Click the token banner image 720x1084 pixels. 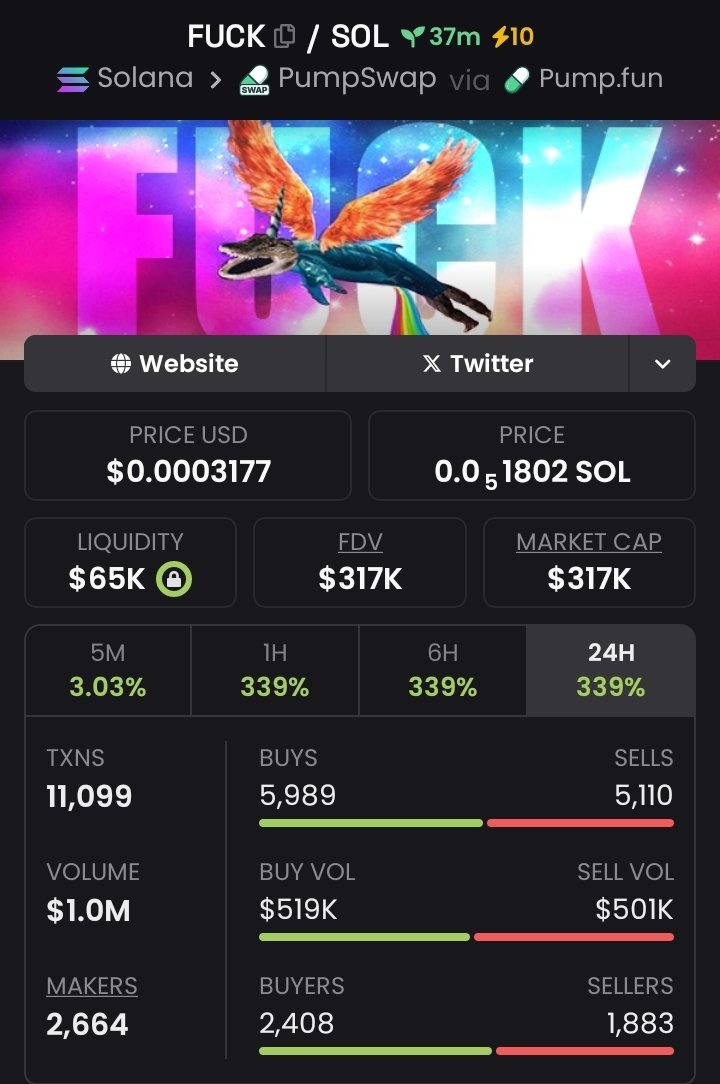[360, 228]
